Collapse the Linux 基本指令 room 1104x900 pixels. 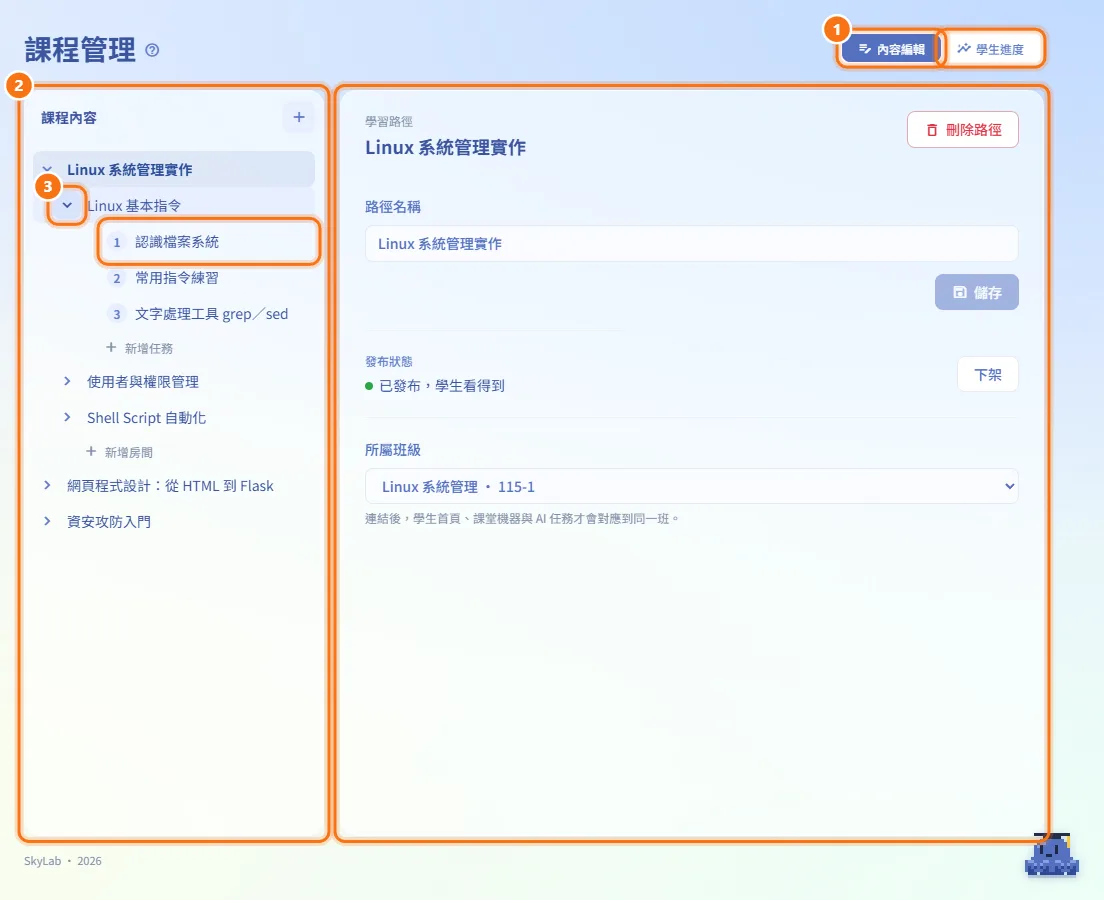click(x=67, y=205)
